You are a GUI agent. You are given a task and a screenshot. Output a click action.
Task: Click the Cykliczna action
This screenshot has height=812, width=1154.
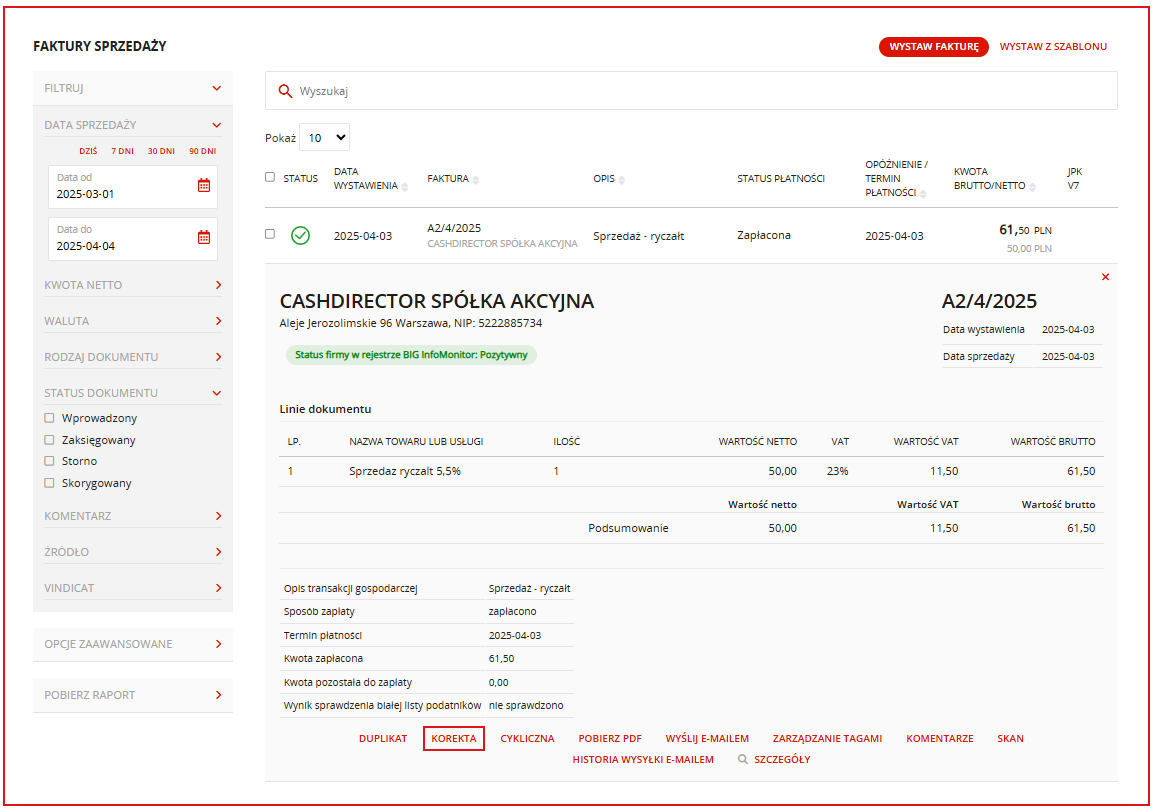click(x=527, y=738)
